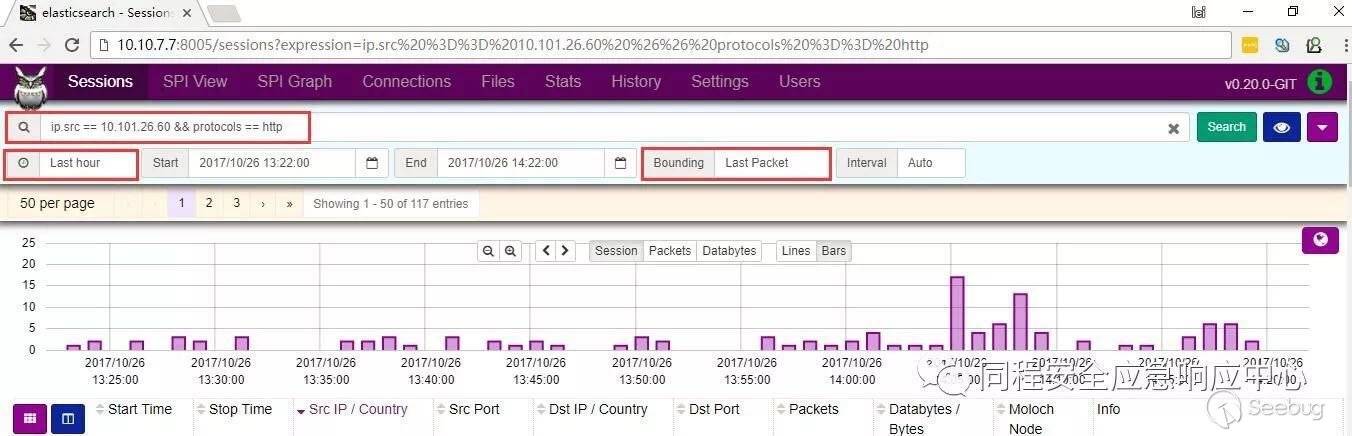Click the yellow extension icon in Chrome
1352x436 pixels.
(1250, 45)
